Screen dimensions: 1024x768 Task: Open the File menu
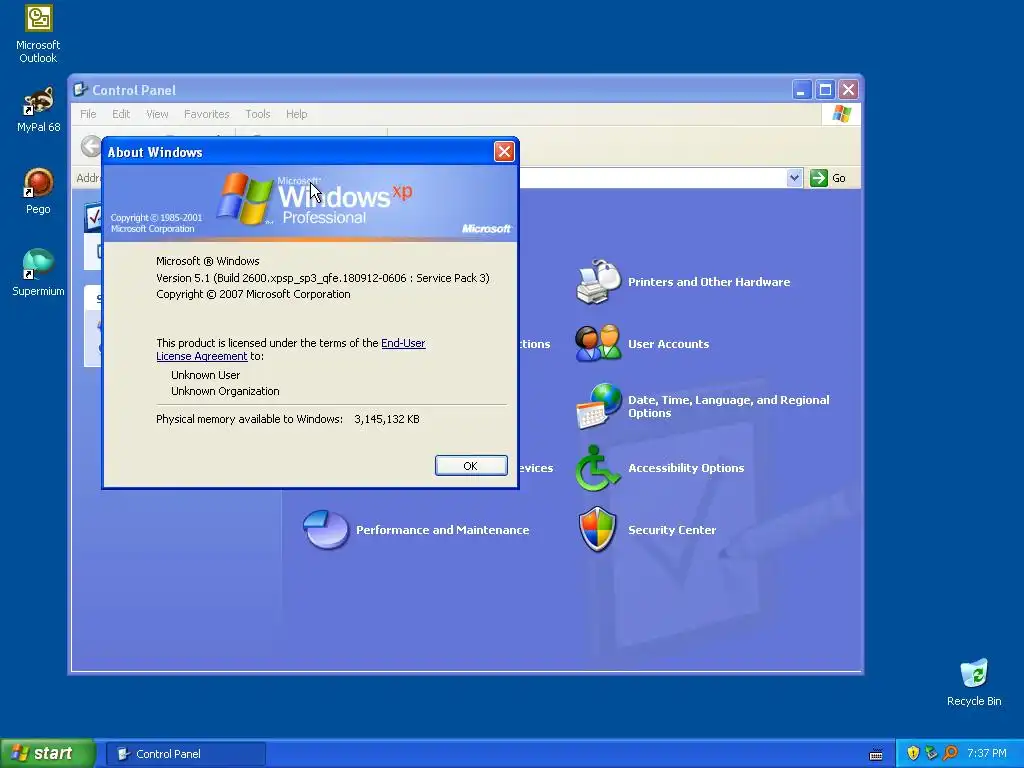(x=88, y=114)
